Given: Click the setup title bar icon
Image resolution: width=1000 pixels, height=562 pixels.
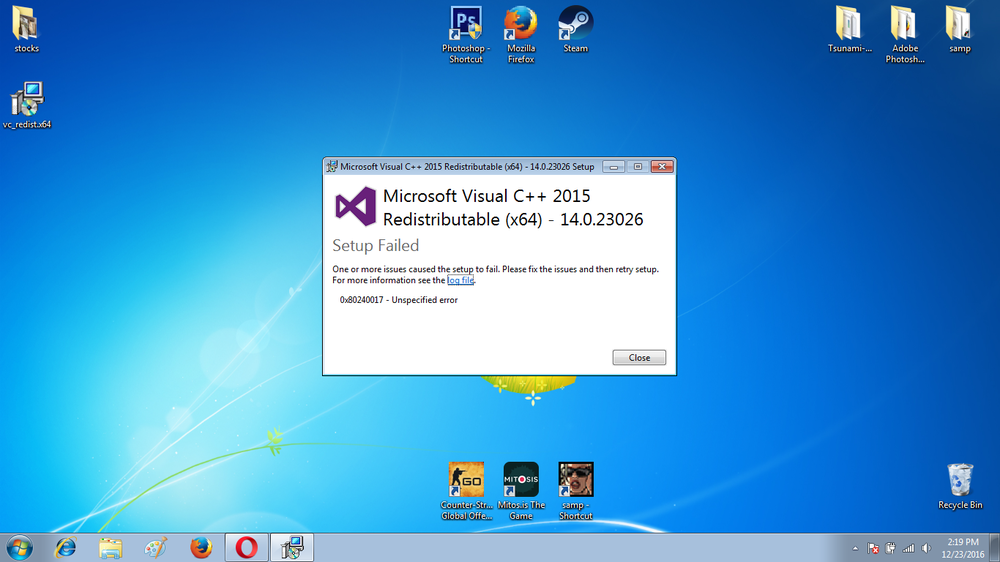Looking at the screenshot, I should pos(332,166).
